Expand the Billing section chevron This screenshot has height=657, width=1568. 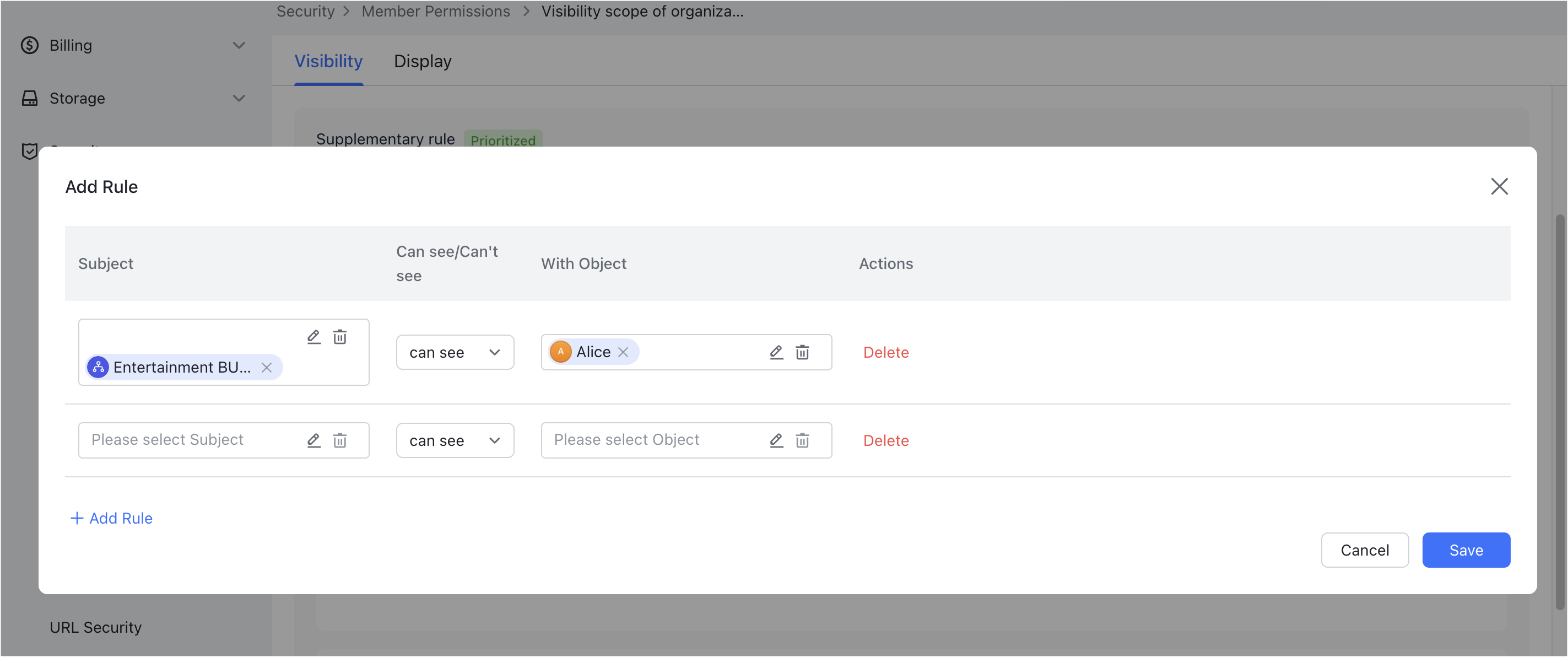coord(239,45)
